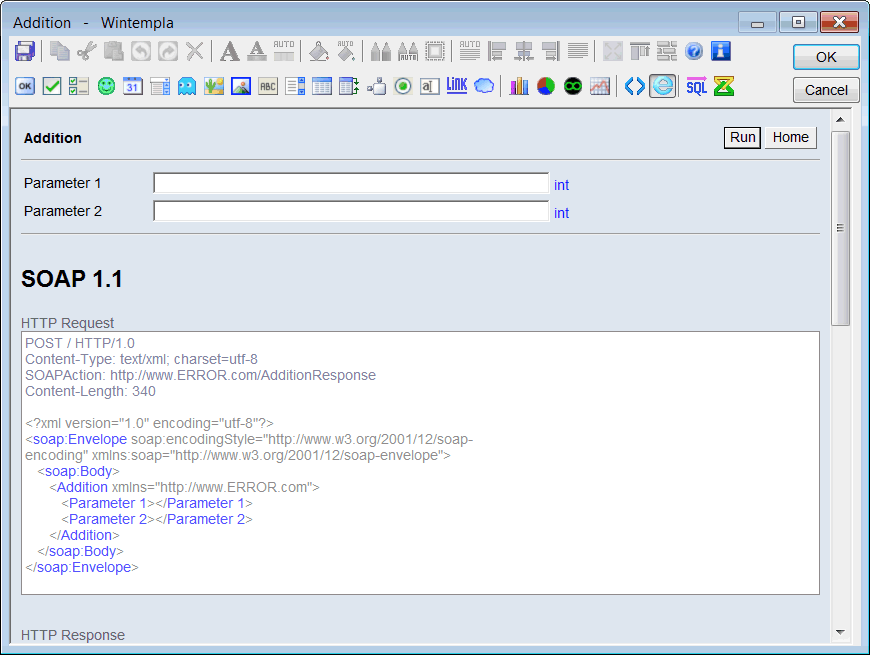This screenshot has width=870, height=655.
Task: Click the radio button element icon
Action: (x=403, y=86)
